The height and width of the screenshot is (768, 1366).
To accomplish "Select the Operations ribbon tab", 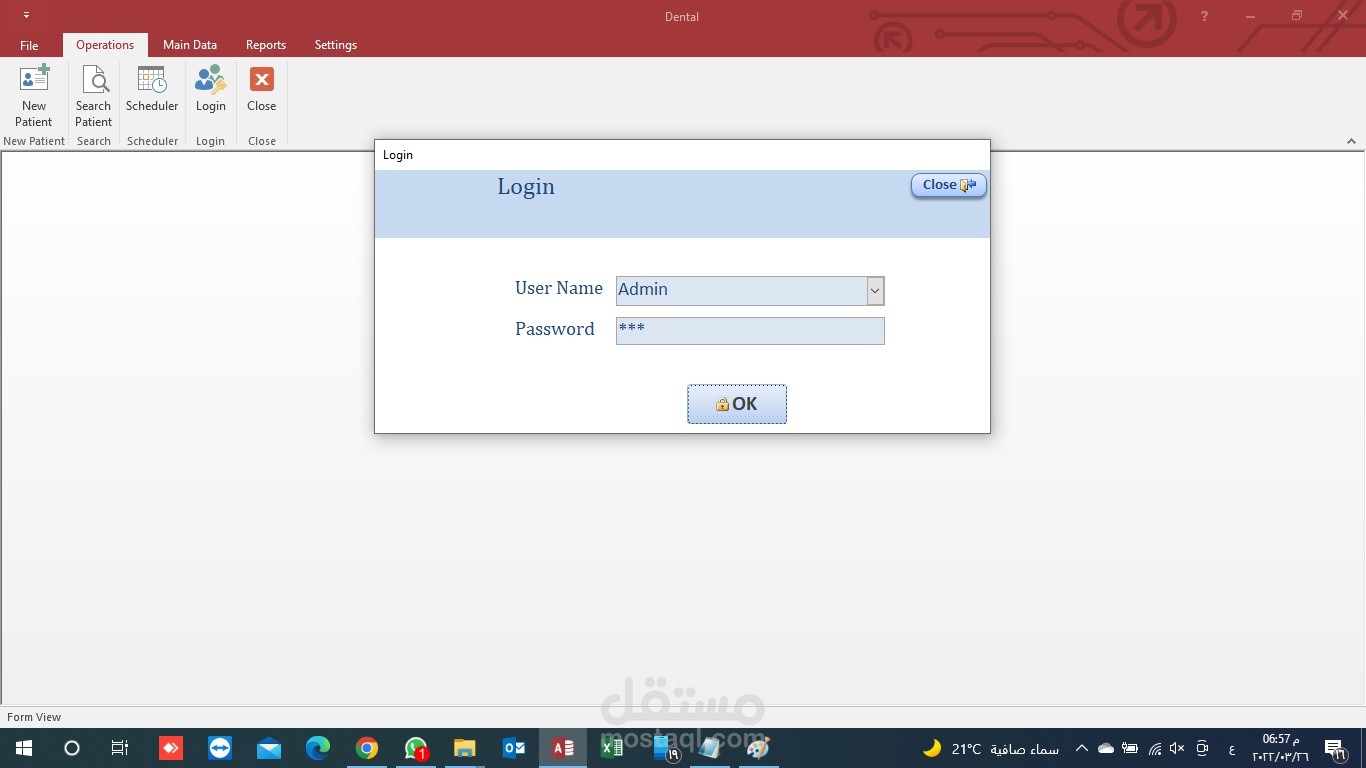I will pos(105,45).
